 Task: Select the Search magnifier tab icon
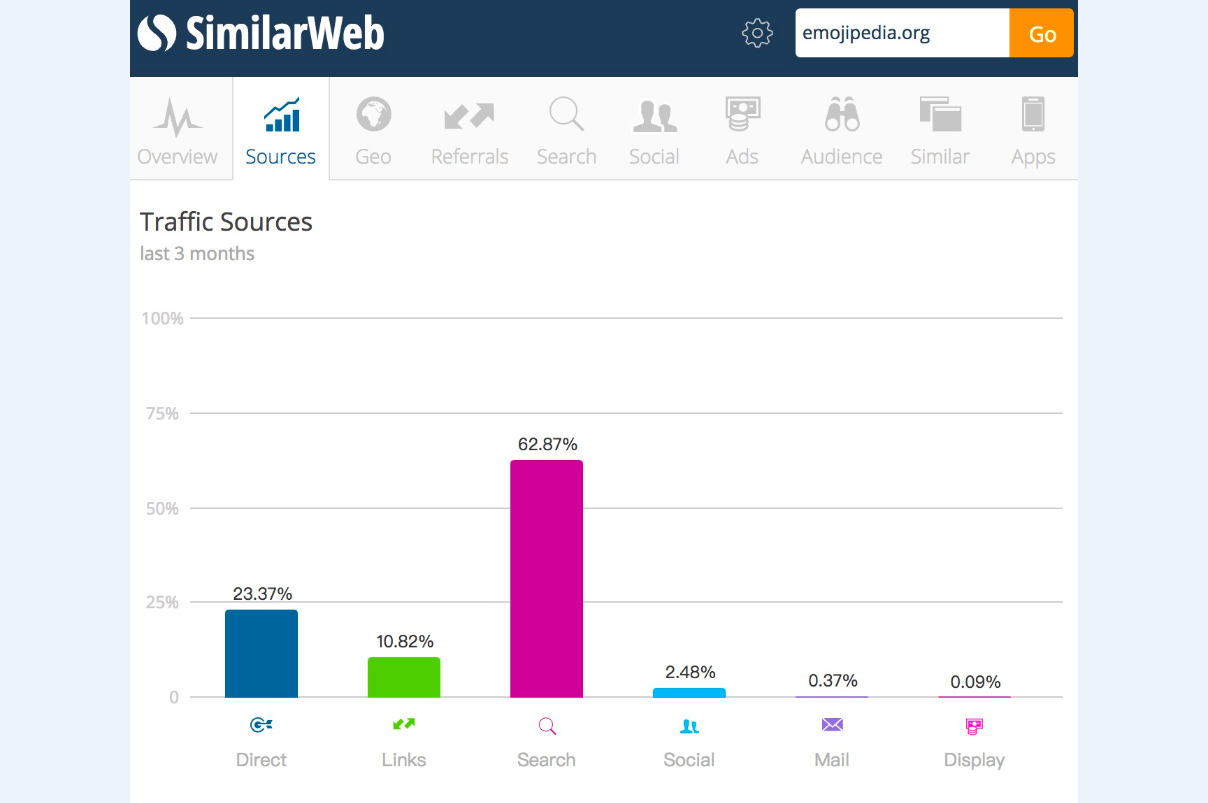coord(566,114)
